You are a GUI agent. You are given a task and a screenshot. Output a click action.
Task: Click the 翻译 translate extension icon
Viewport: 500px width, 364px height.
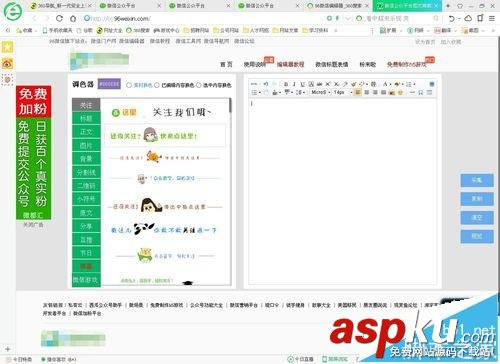point(443,30)
